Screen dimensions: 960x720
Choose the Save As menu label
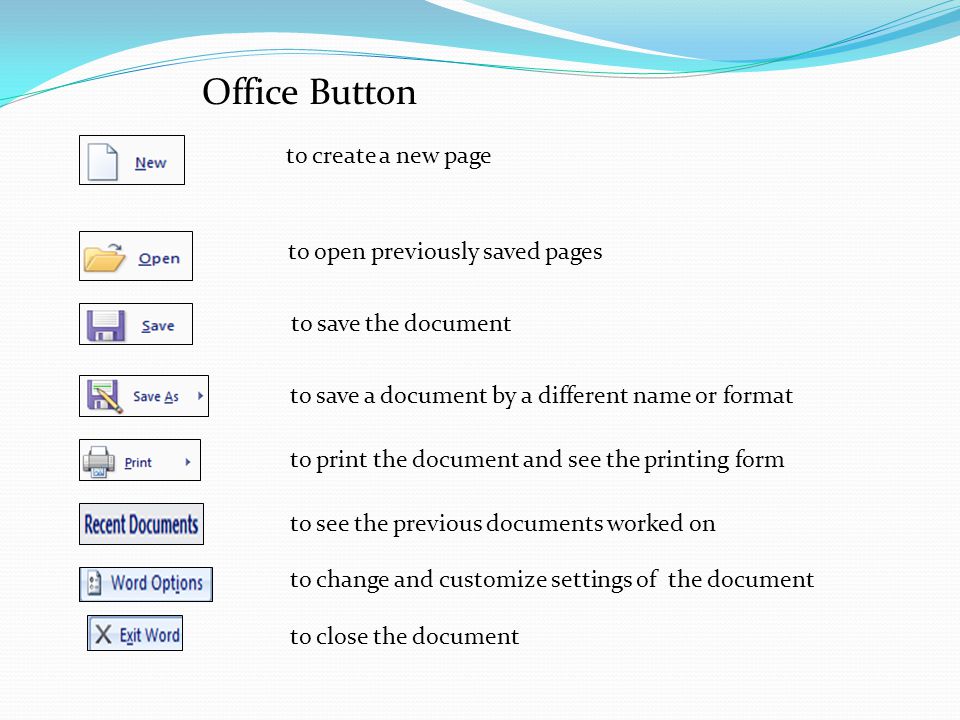(x=156, y=397)
